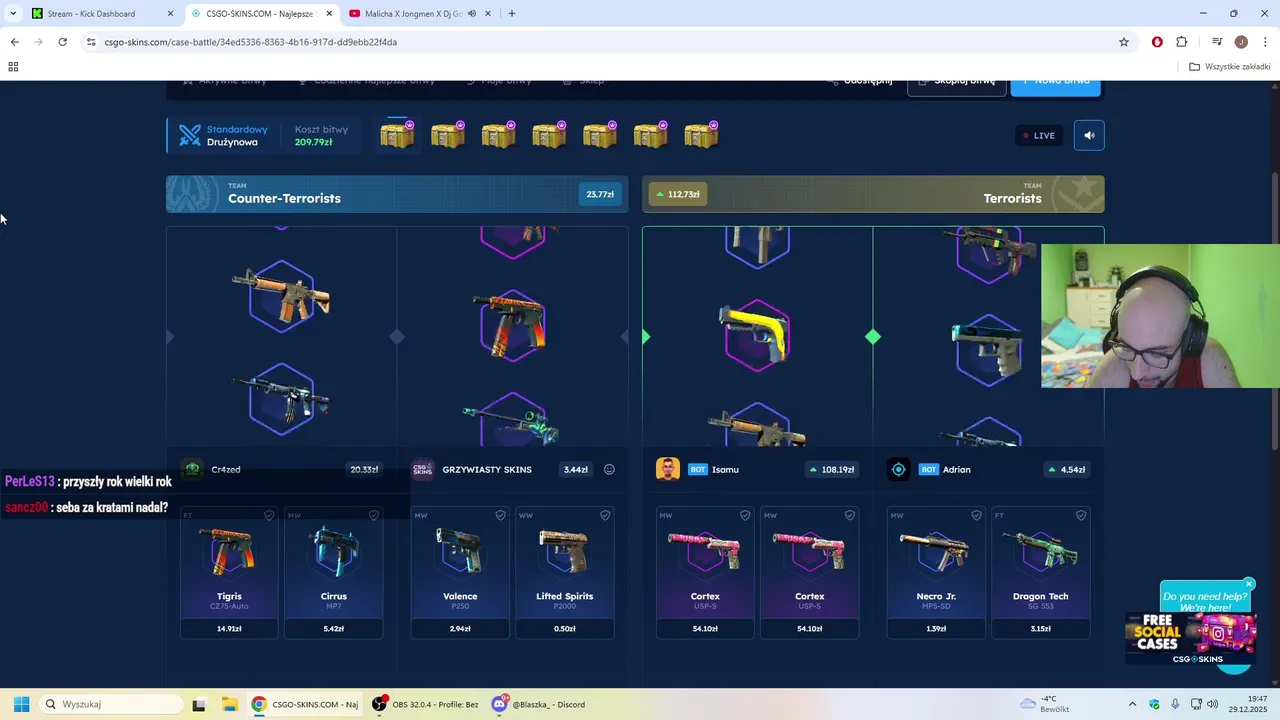The image size is (1280, 720).
Task: Show hidden system tray icons
Action: 1132,704
